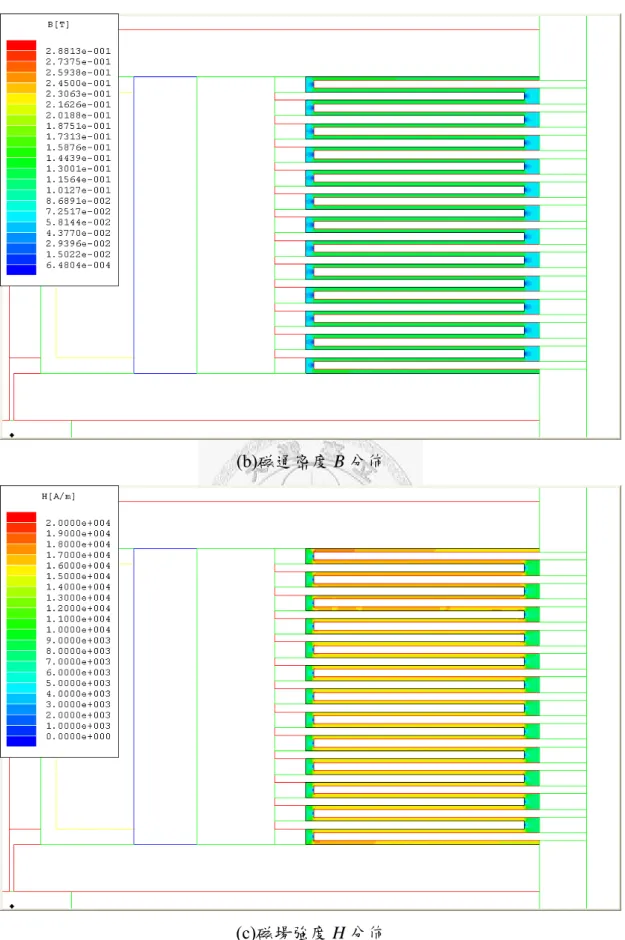Click the origin marker in the H plot
The width and height of the screenshot is (625, 940).
tap(12, 906)
